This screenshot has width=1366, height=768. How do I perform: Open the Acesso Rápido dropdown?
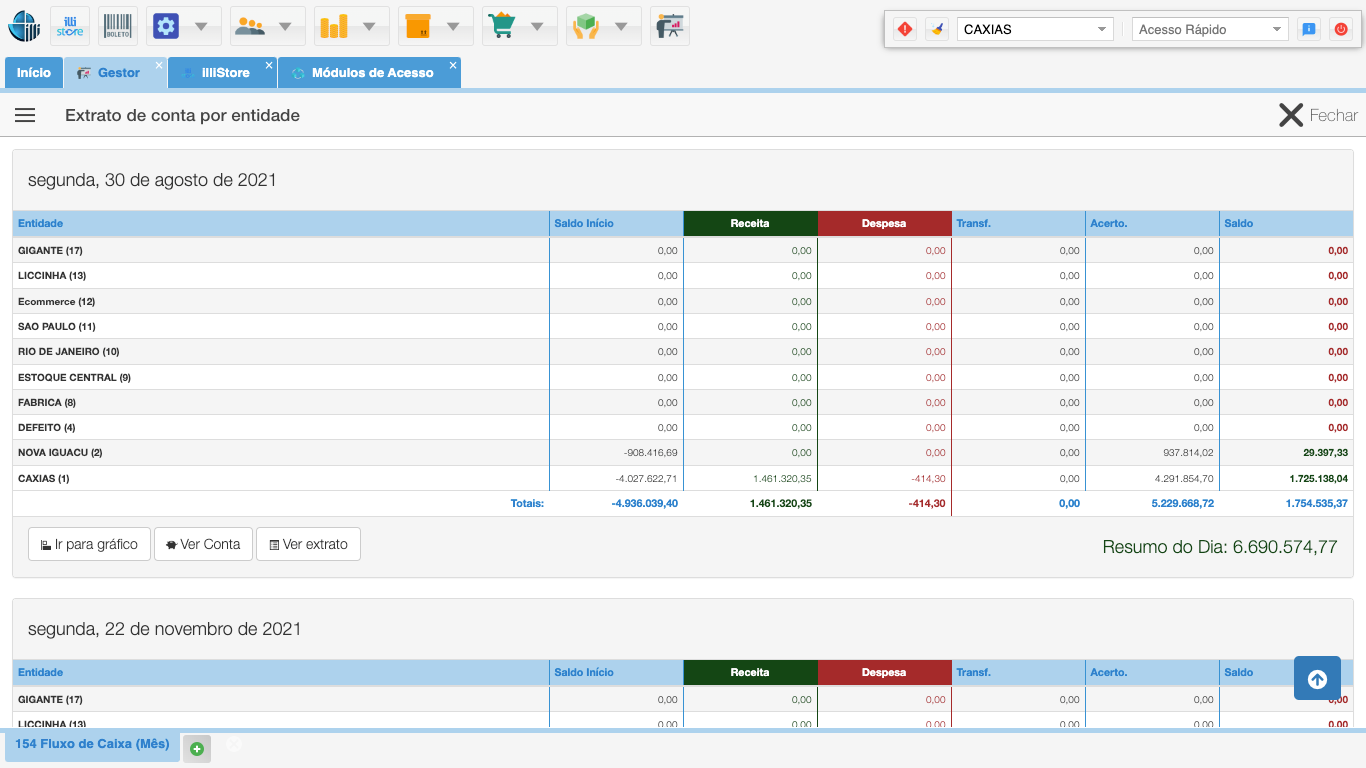pyautogui.click(x=1210, y=29)
